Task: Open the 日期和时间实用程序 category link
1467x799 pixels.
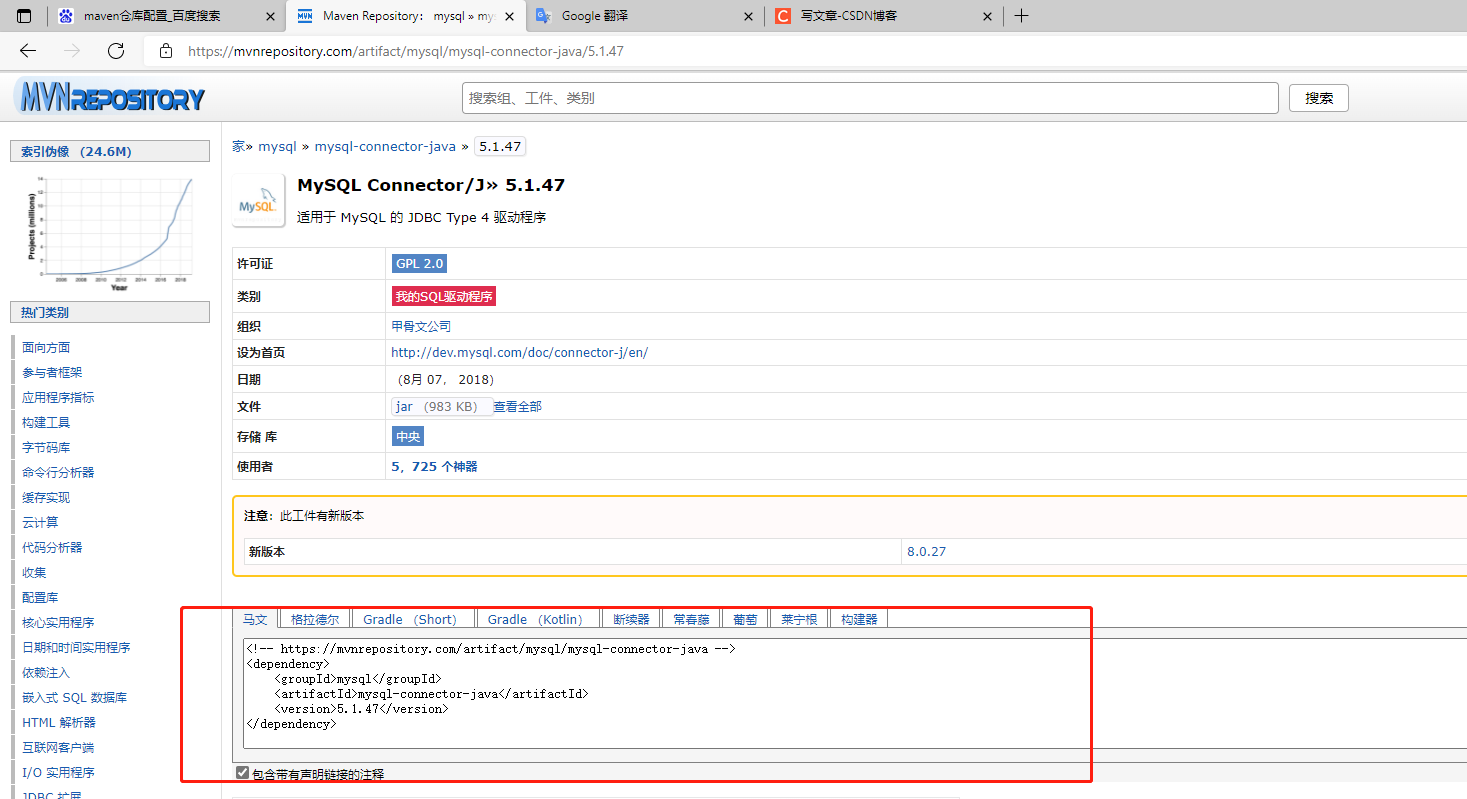Action: click(x=76, y=648)
